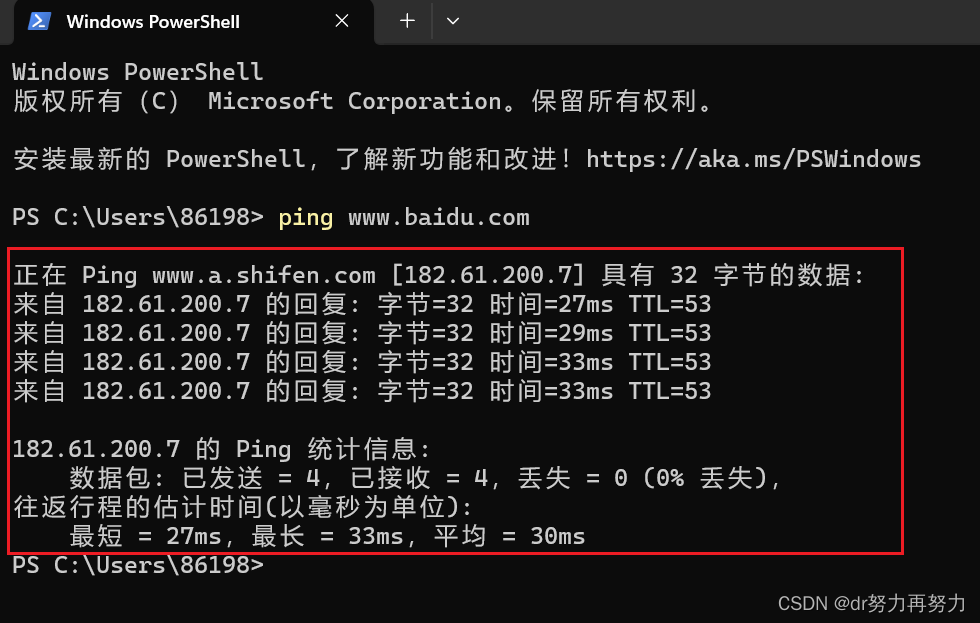Open the terminal tab options chevron

[x=452, y=21]
